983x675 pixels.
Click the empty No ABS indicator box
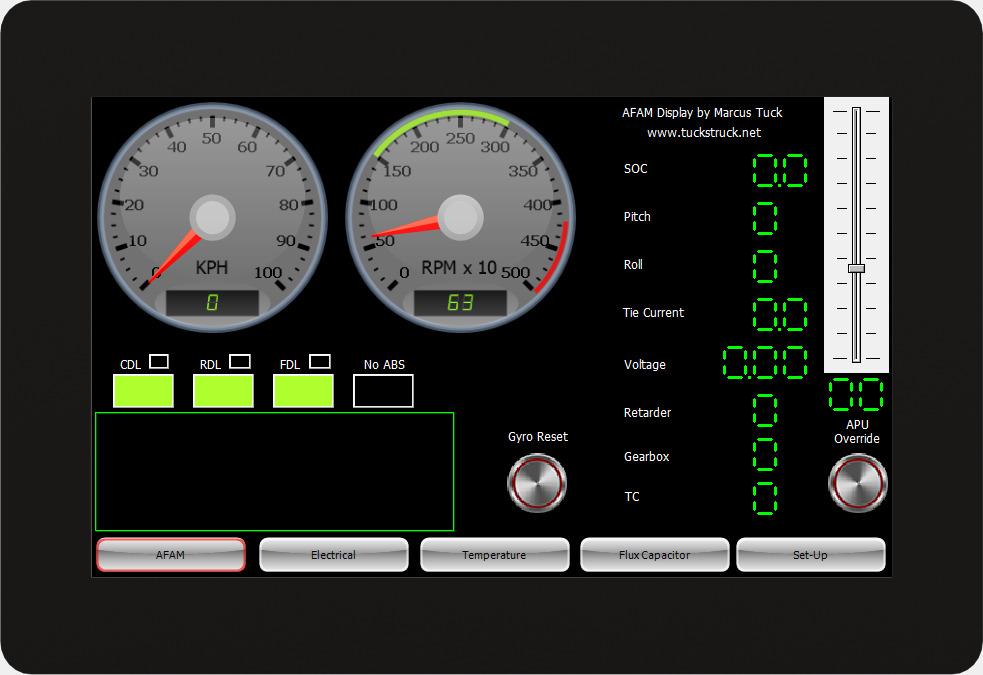pos(383,391)
